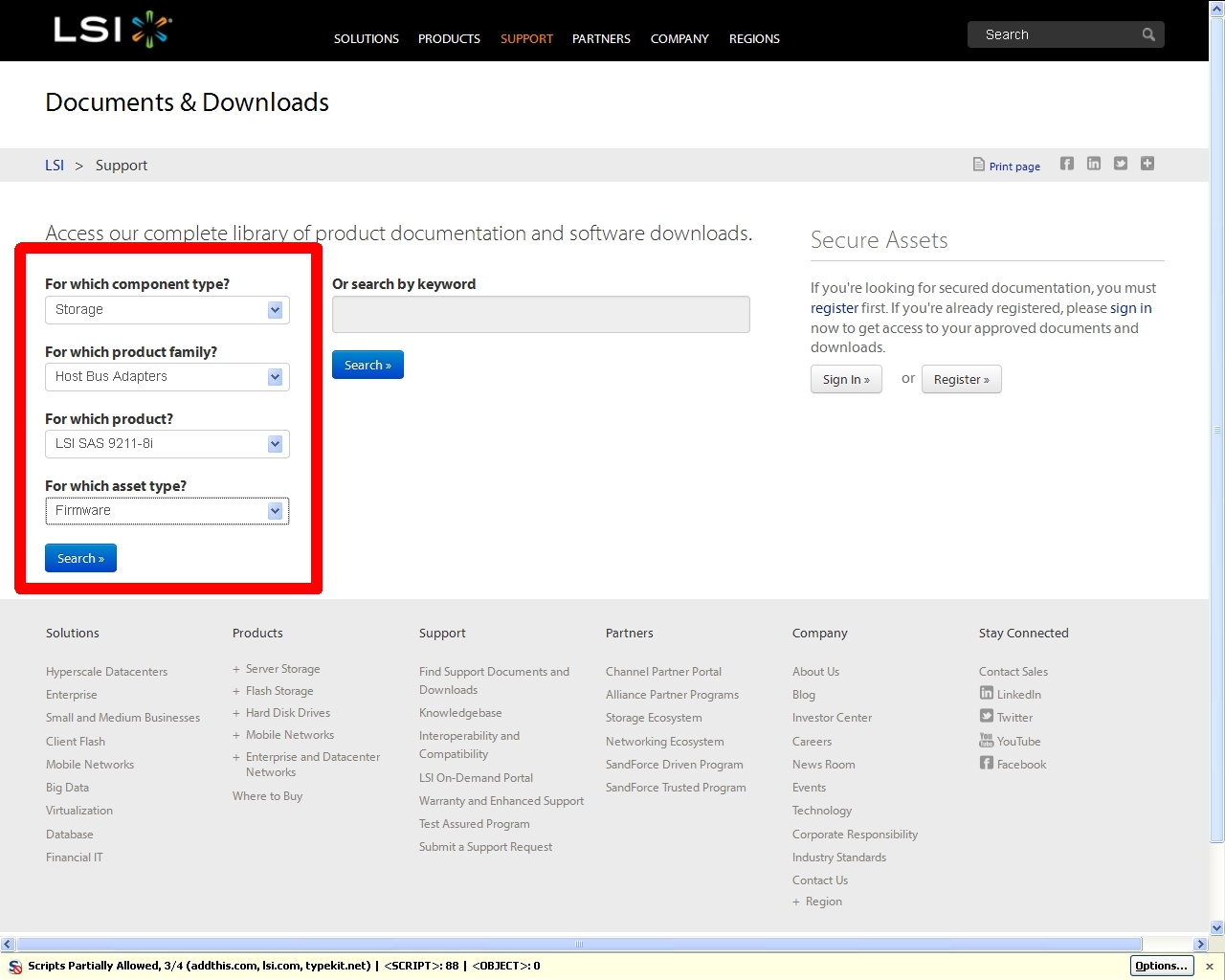Share page via Twitter icon in breadcrumb bar
Image resolution: width=1225 pixels, height=980 pixels.
[x=1120, y=164]
